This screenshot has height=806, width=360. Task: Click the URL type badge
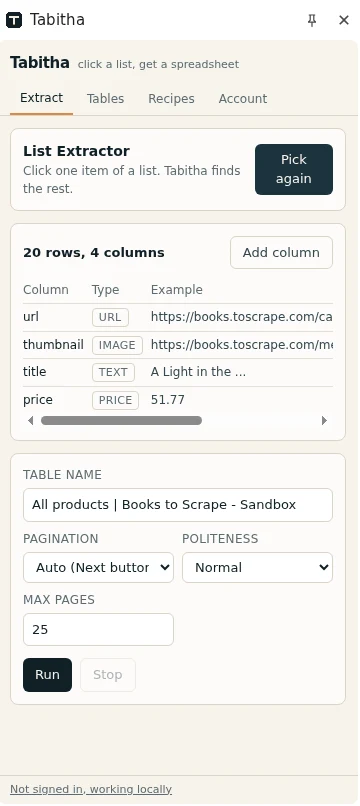pos(110,317)
